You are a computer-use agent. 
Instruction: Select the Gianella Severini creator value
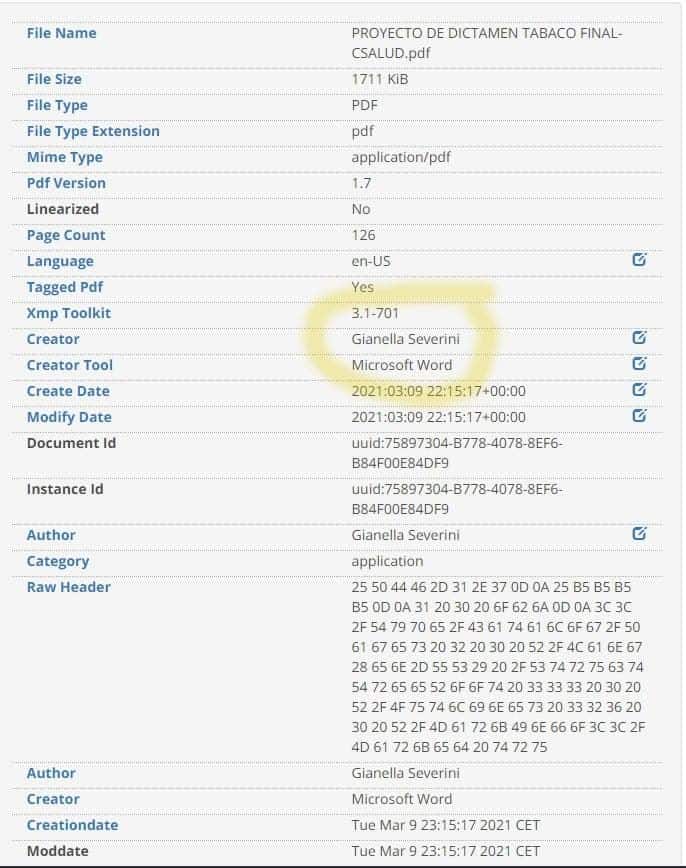pos(405,339)
